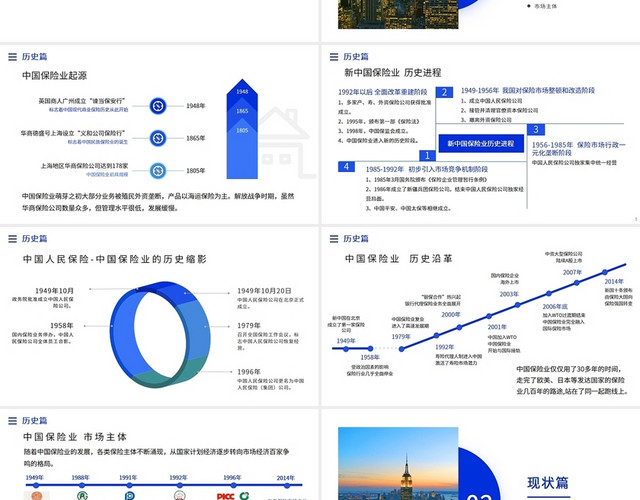Click the logo under 1988年 on the 市场主体 timeline
640x500 pixels.
pos(82,496)
